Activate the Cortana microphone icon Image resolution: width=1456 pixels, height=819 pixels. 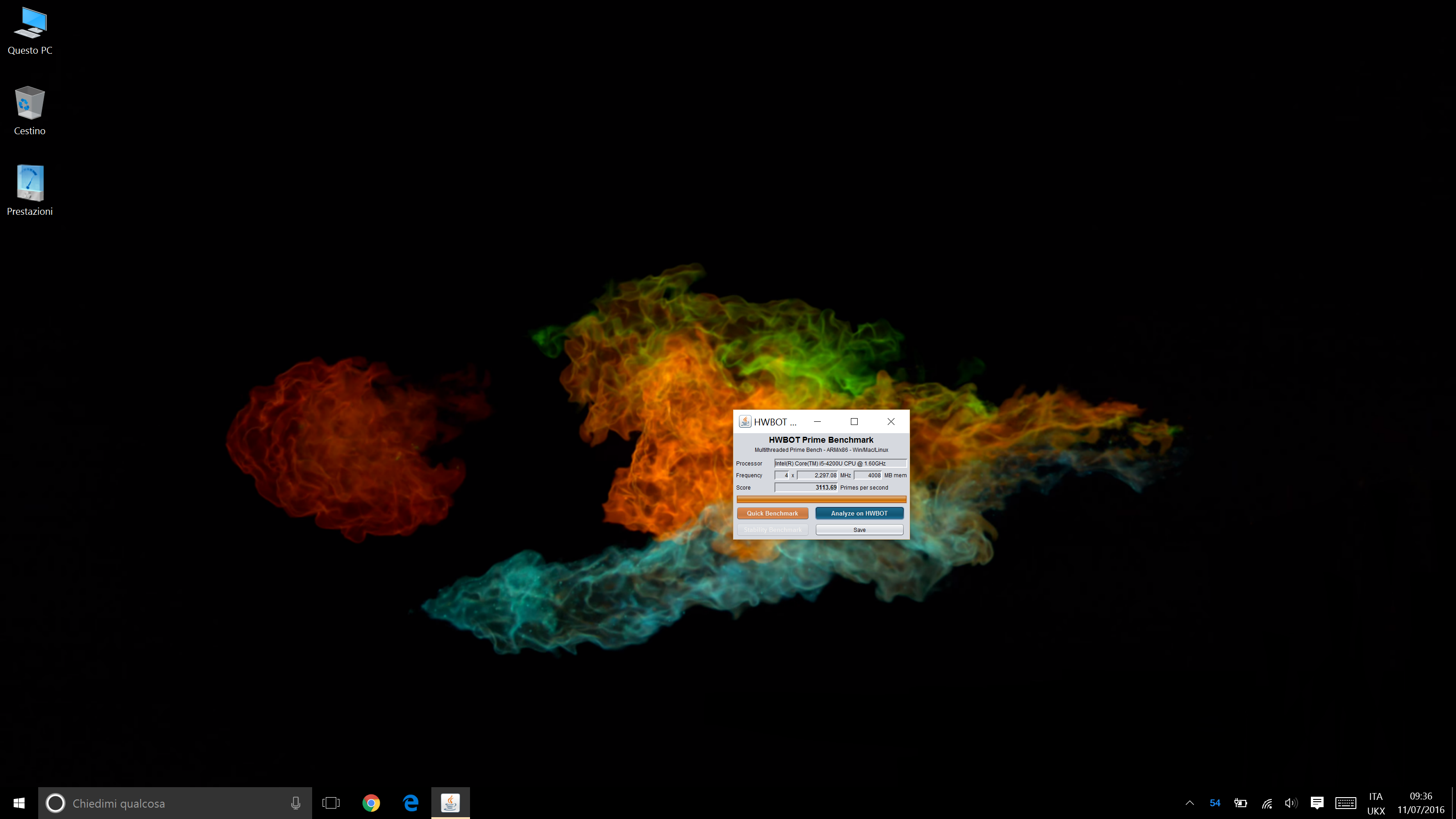[x=296, y=803]
